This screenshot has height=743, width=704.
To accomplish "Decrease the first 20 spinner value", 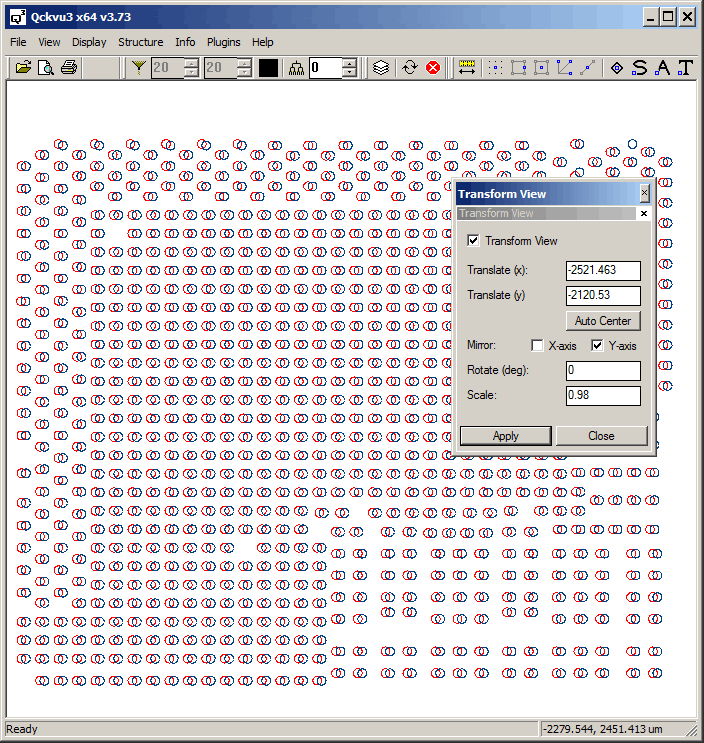I will click(x=191, y=72).
